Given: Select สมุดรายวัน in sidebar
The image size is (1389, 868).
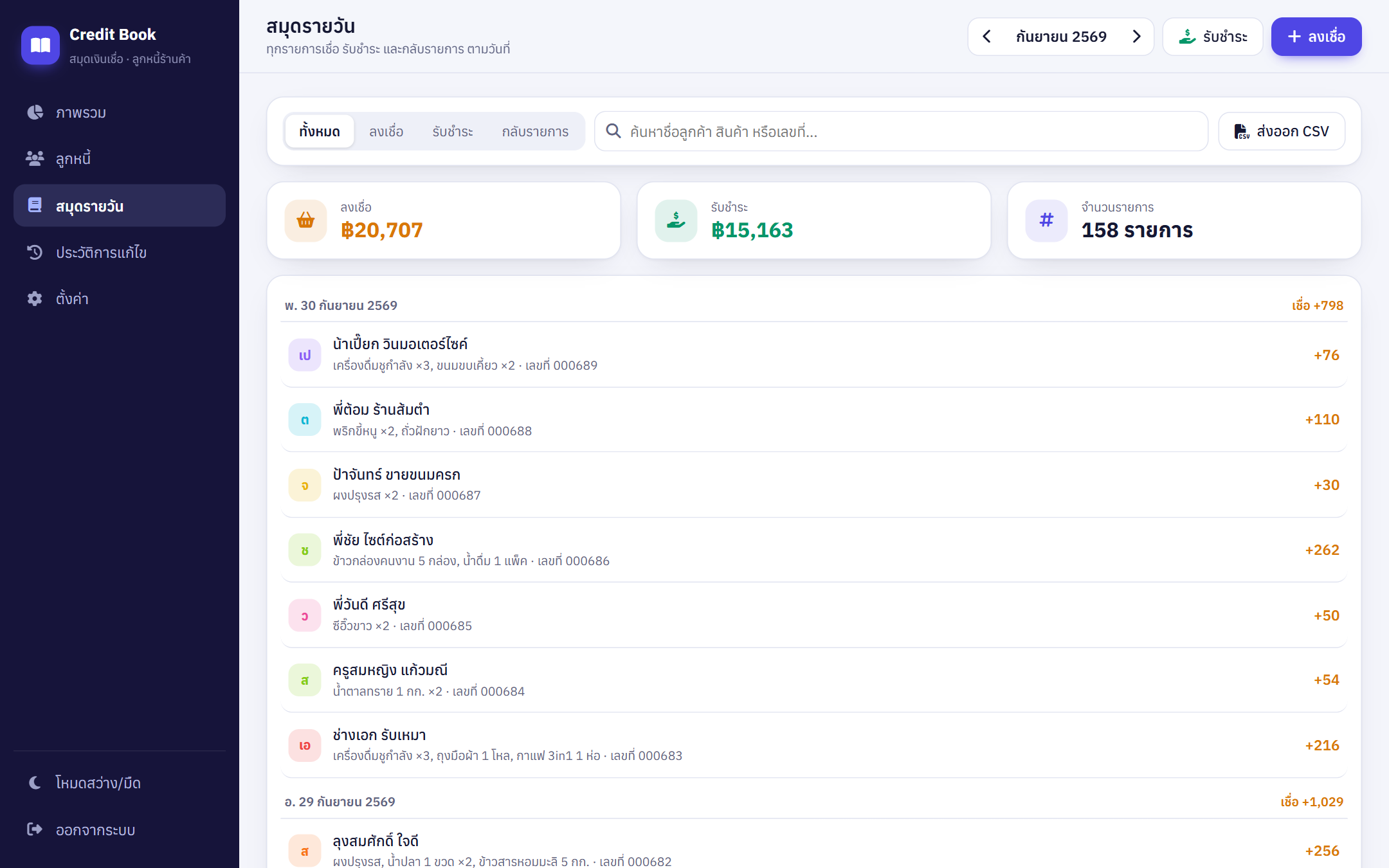Looking at the screenshot, I should click(120, 206).
